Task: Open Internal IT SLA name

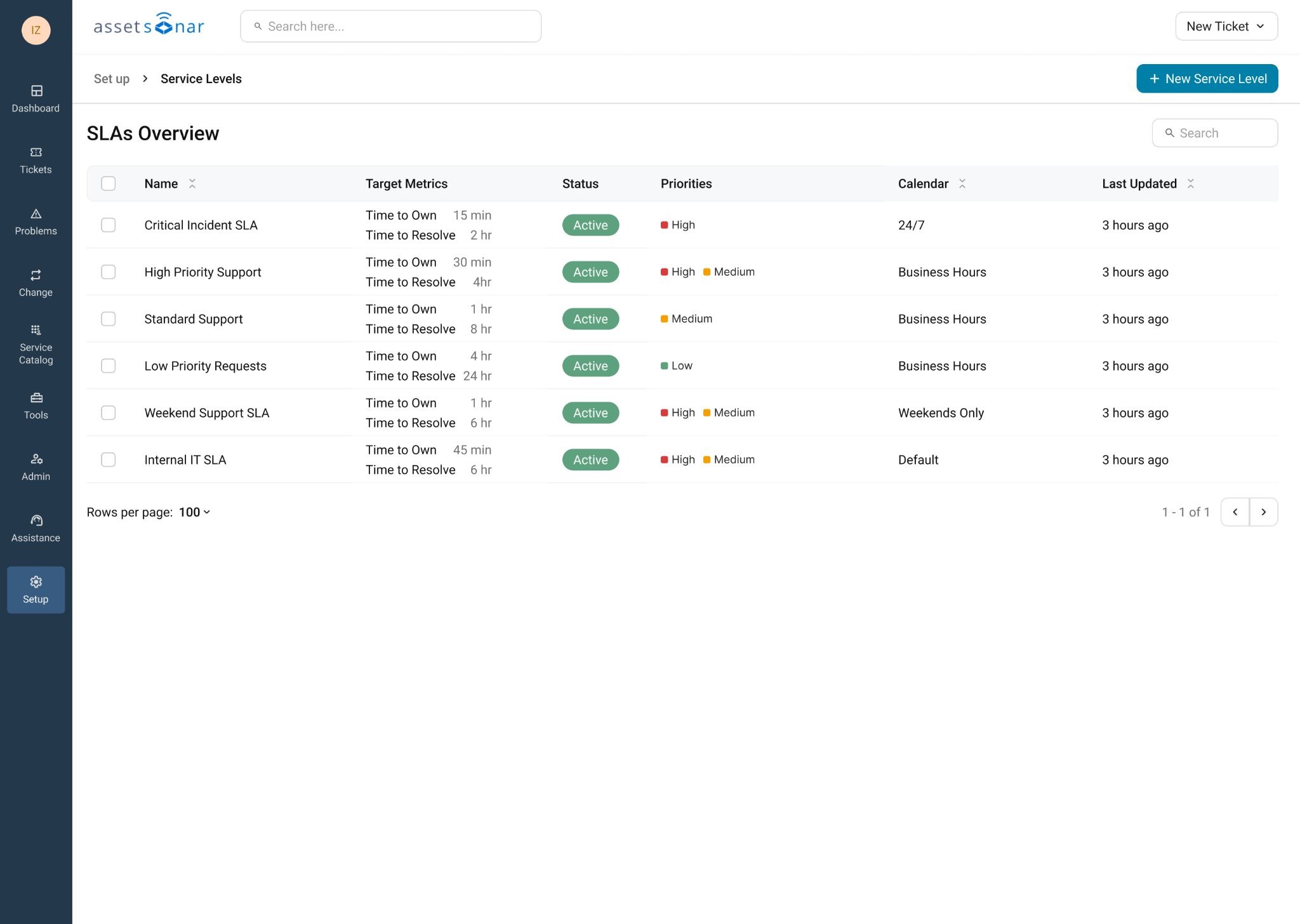Action: (185, 460)
